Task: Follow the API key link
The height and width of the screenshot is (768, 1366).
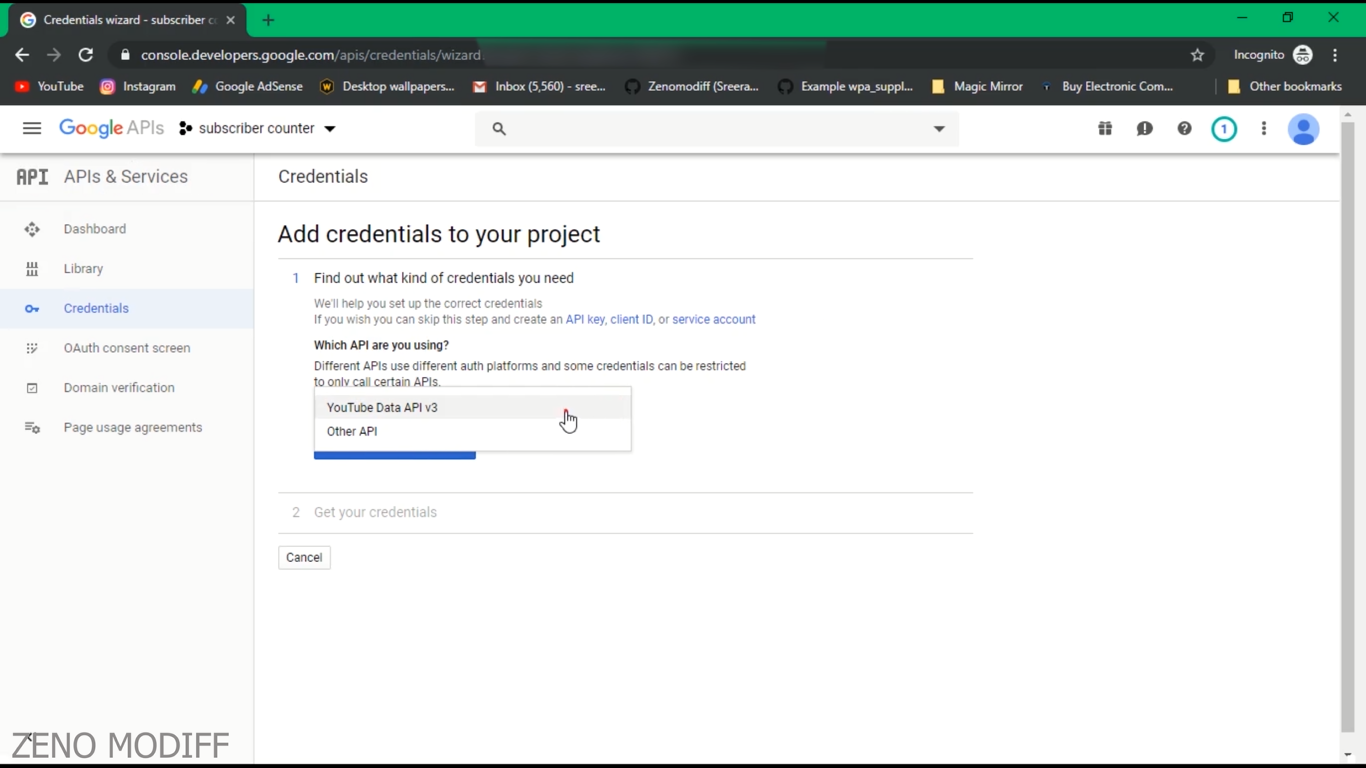Action: (x=585, y=320)
